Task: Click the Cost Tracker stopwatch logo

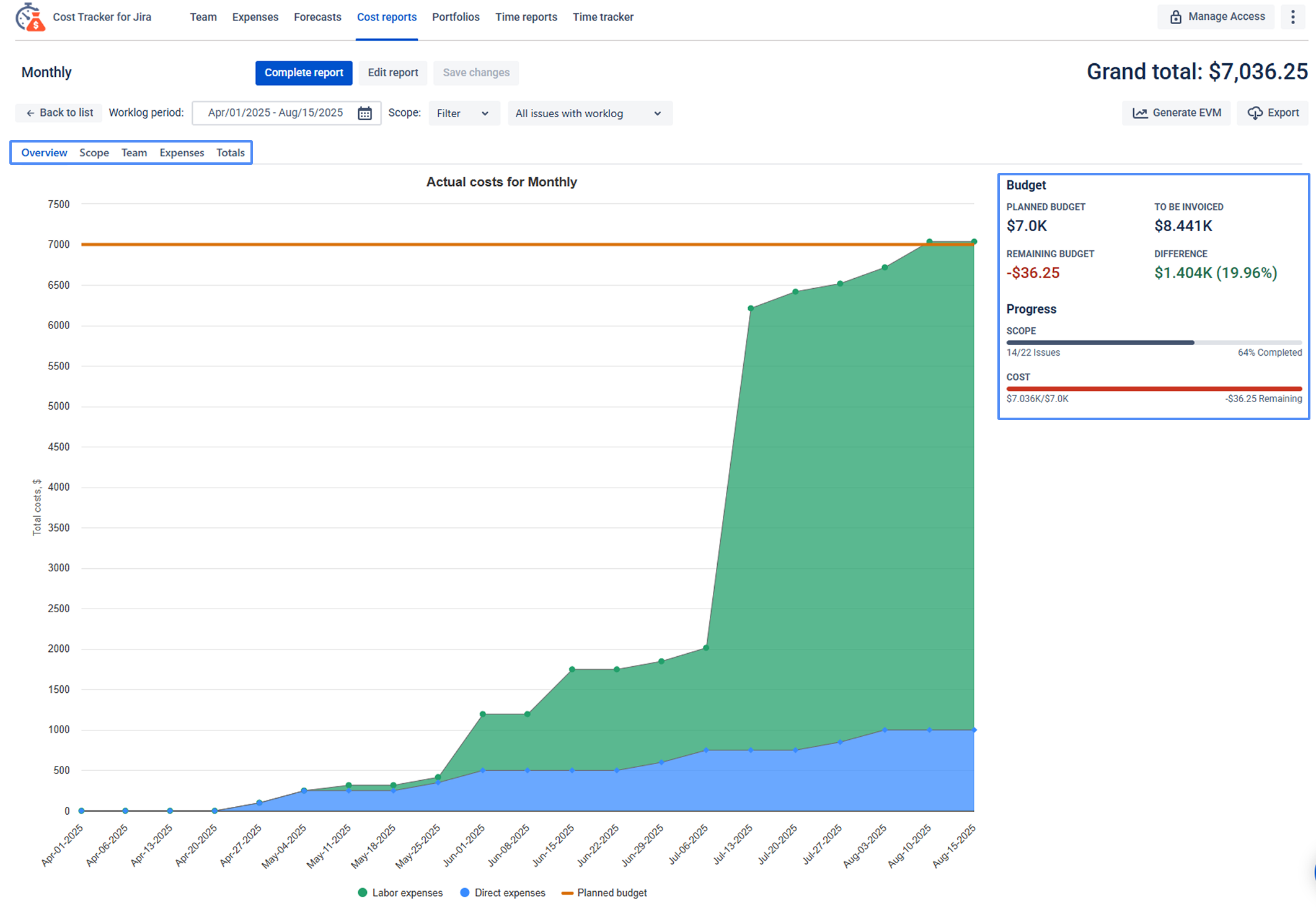Action: [x=30, y=17]
